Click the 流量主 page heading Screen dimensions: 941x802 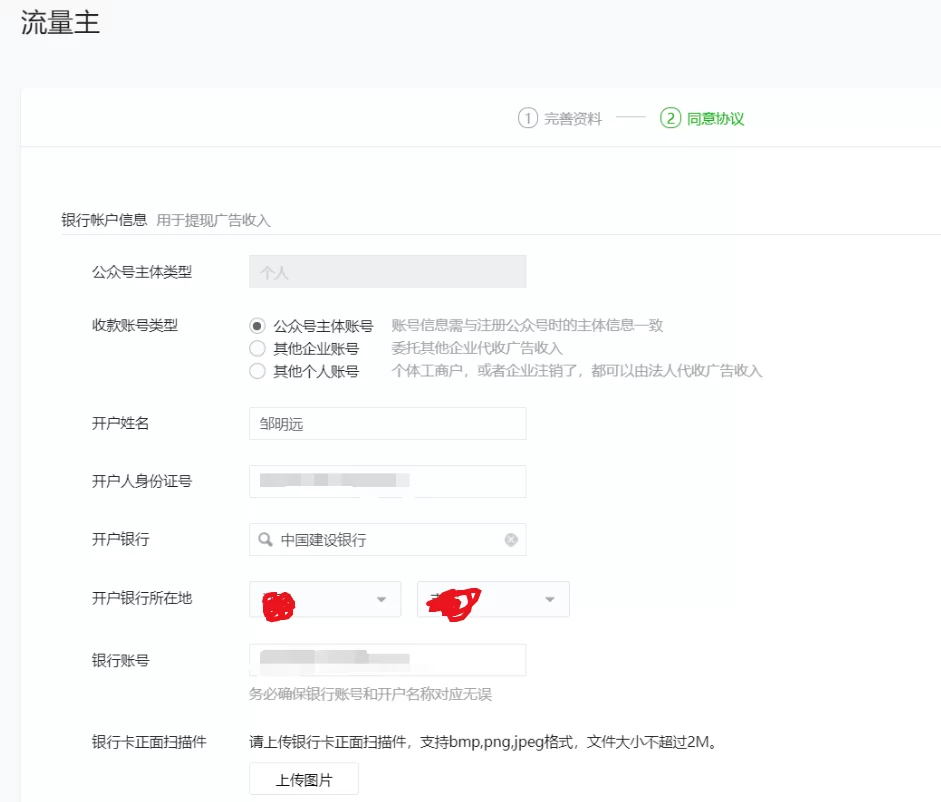coord(61,24)
